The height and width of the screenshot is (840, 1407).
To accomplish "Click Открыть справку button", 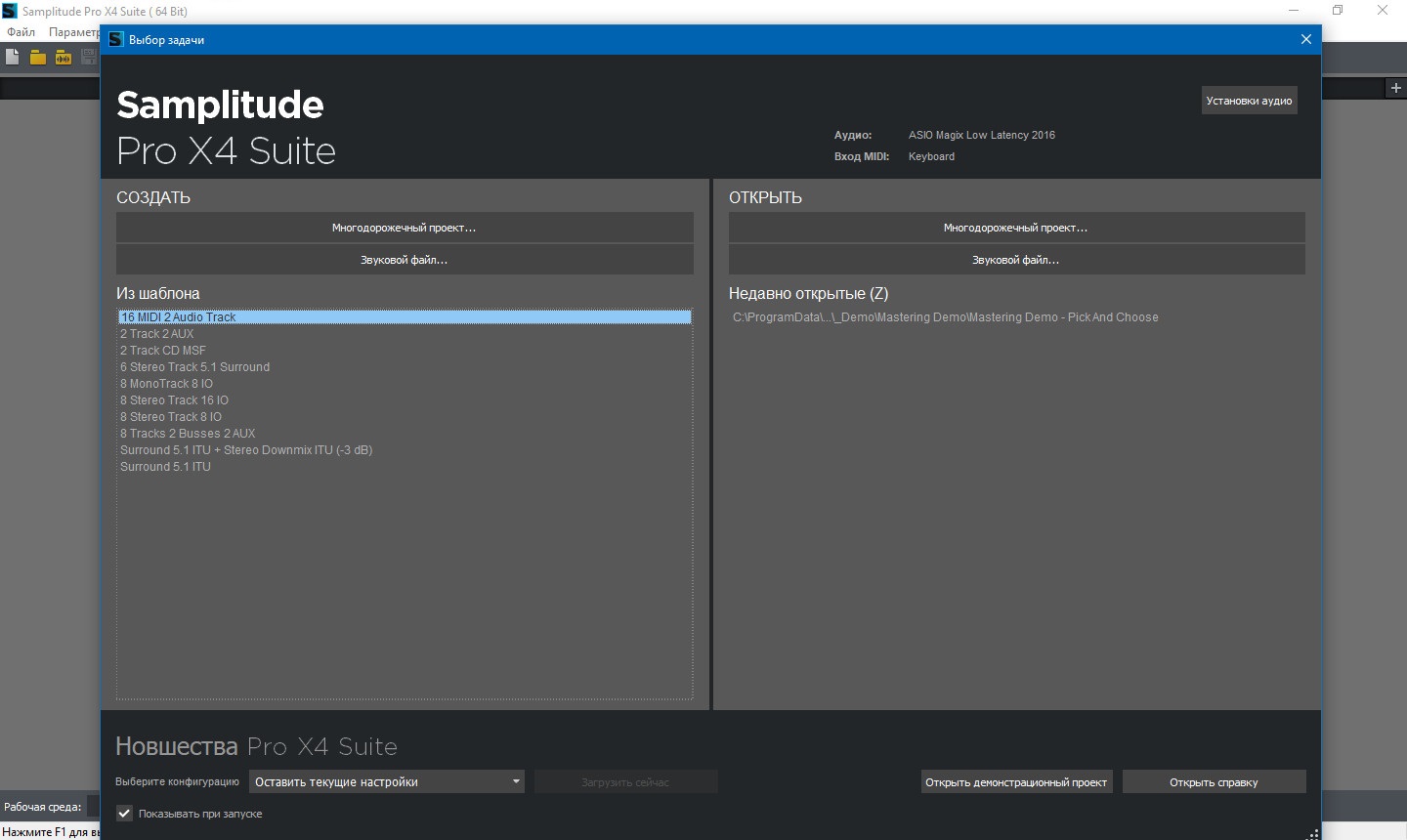I will (x=1214, y=782).
